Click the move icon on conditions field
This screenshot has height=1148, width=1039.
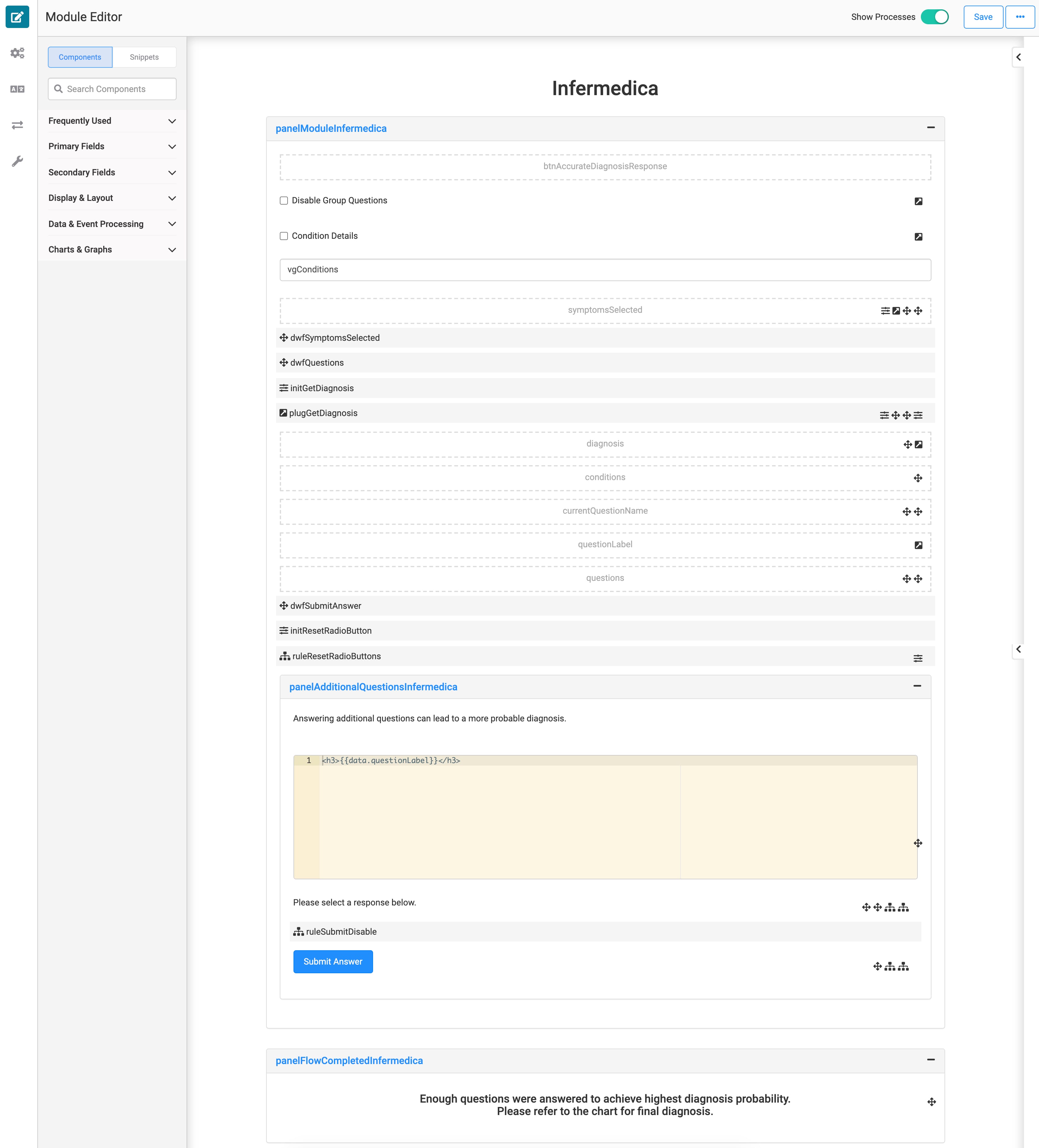coord(918,478)
